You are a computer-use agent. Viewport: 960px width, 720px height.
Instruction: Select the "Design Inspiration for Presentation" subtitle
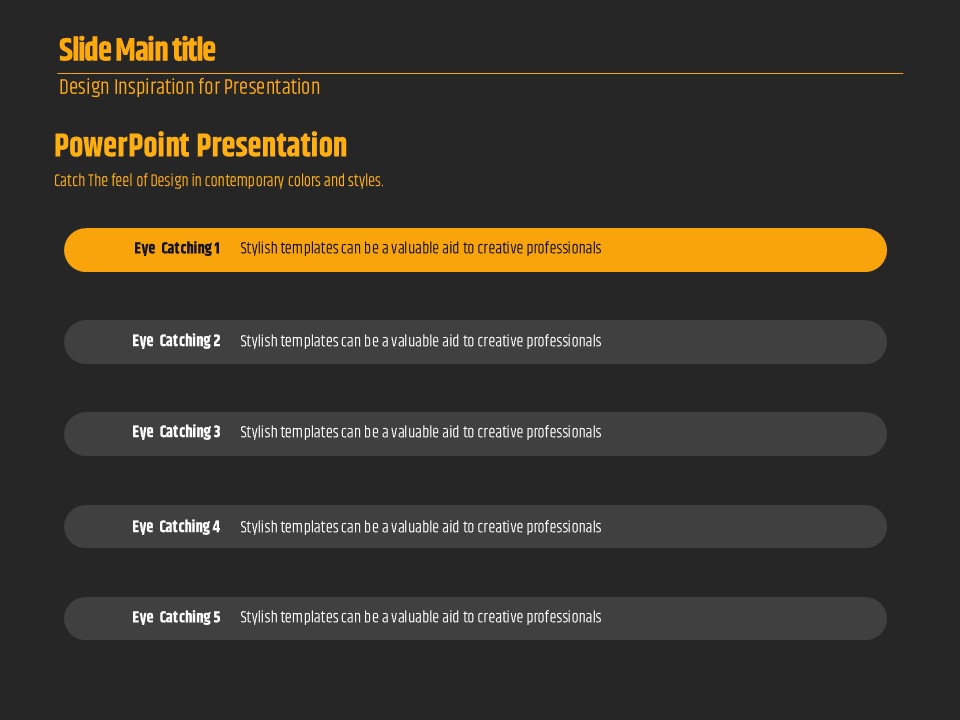click(189, 87)
